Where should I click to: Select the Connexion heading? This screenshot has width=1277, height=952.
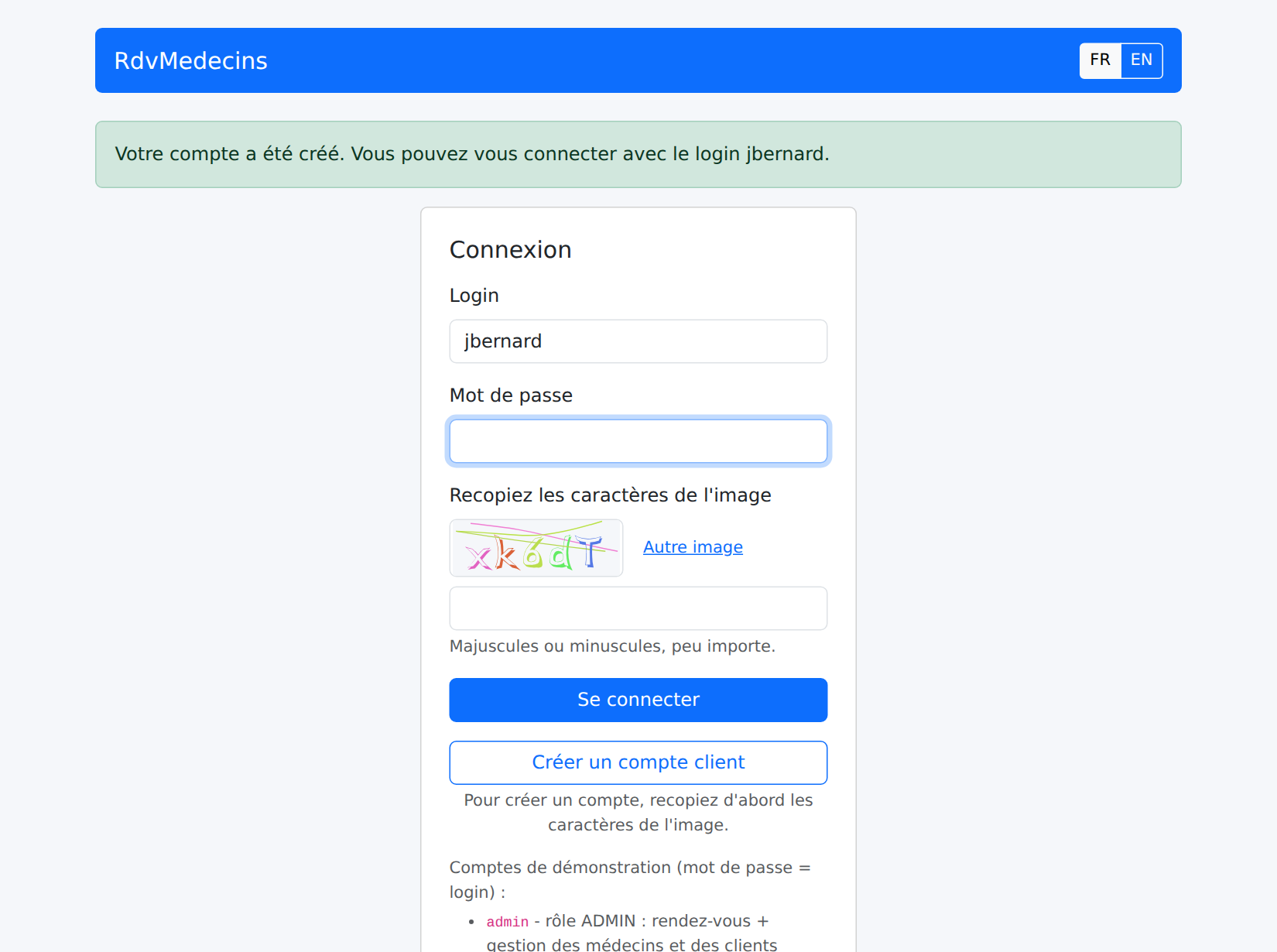[510, 250]
